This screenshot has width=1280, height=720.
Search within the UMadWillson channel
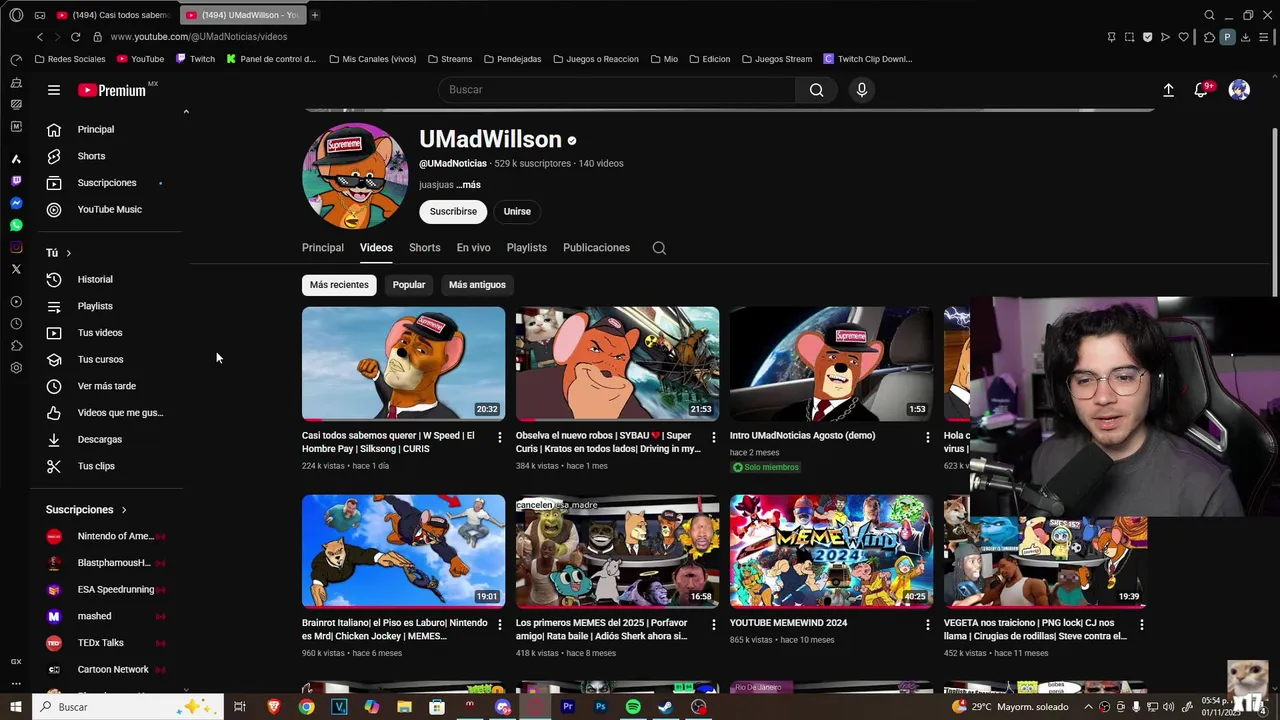[x=659, y=248]
